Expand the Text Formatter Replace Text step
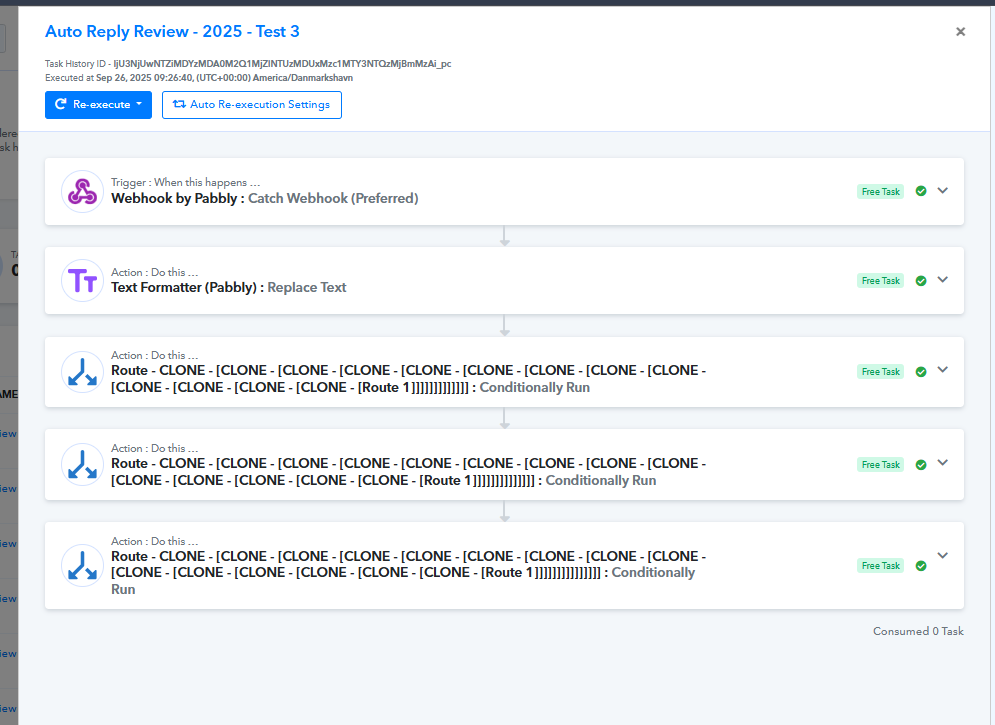 tap(942, 279)
